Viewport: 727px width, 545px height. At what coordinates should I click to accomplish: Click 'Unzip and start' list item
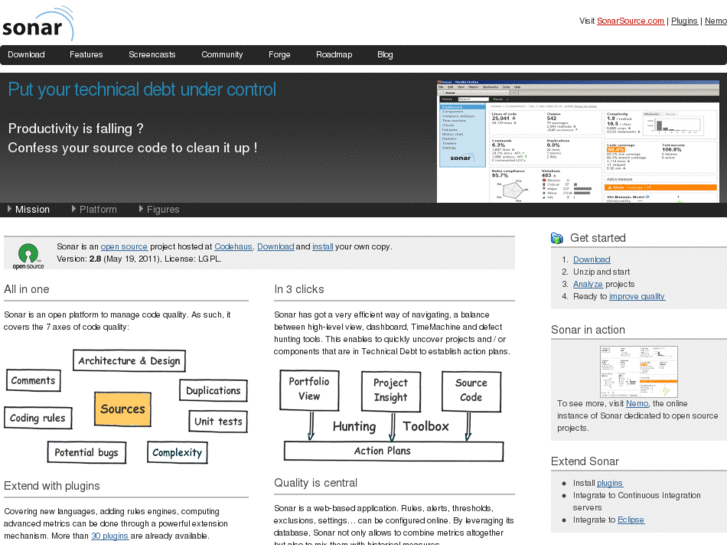tap(601, 272)
